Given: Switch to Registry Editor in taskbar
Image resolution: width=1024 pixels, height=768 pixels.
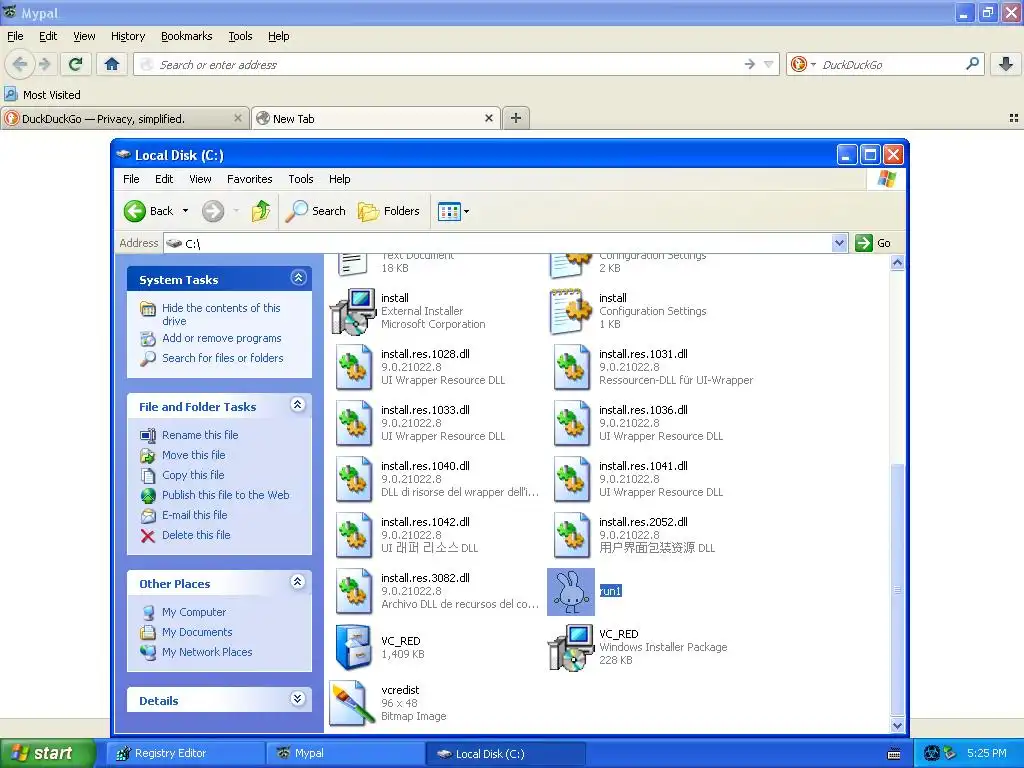Looking at the screenshot, I should click(x=185, y=753).
